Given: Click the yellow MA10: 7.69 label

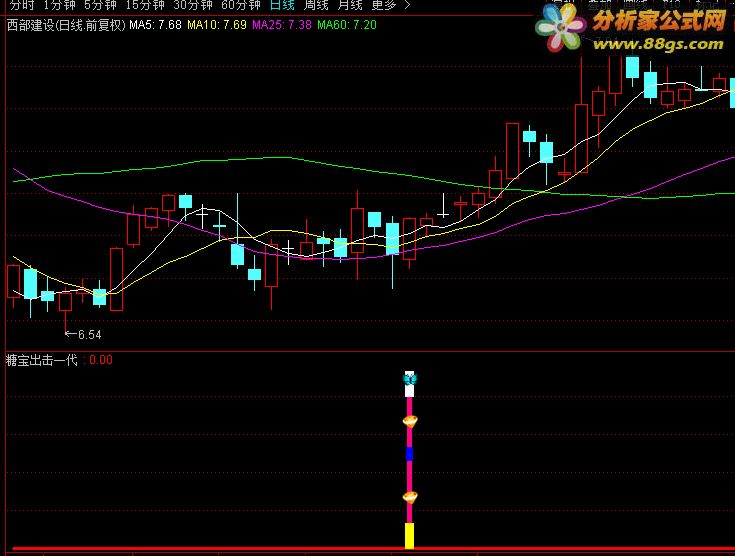Looking at the screenshot, I should coord(217,25).
